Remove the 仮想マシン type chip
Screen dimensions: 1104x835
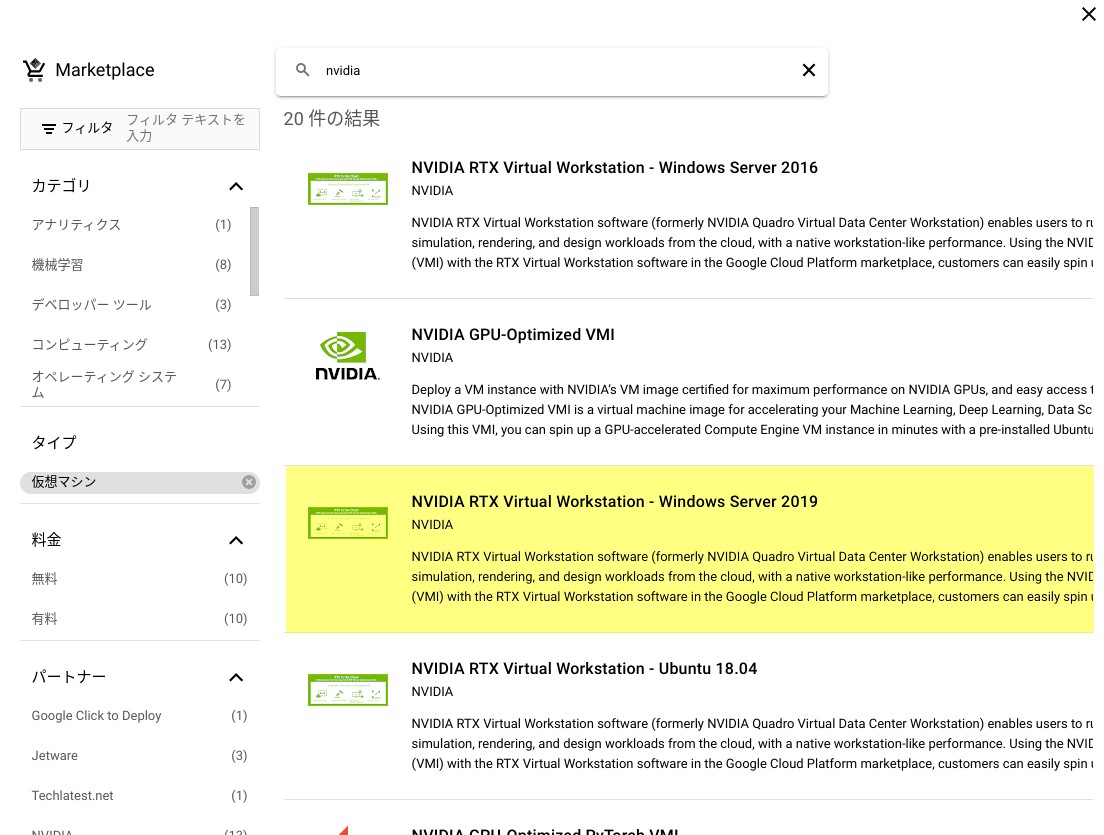[x=249, y=482]
